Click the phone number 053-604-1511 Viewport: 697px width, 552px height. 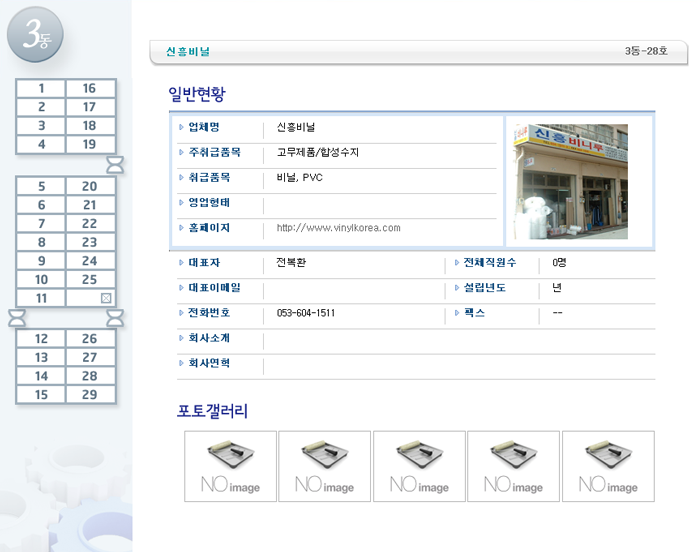306,313
